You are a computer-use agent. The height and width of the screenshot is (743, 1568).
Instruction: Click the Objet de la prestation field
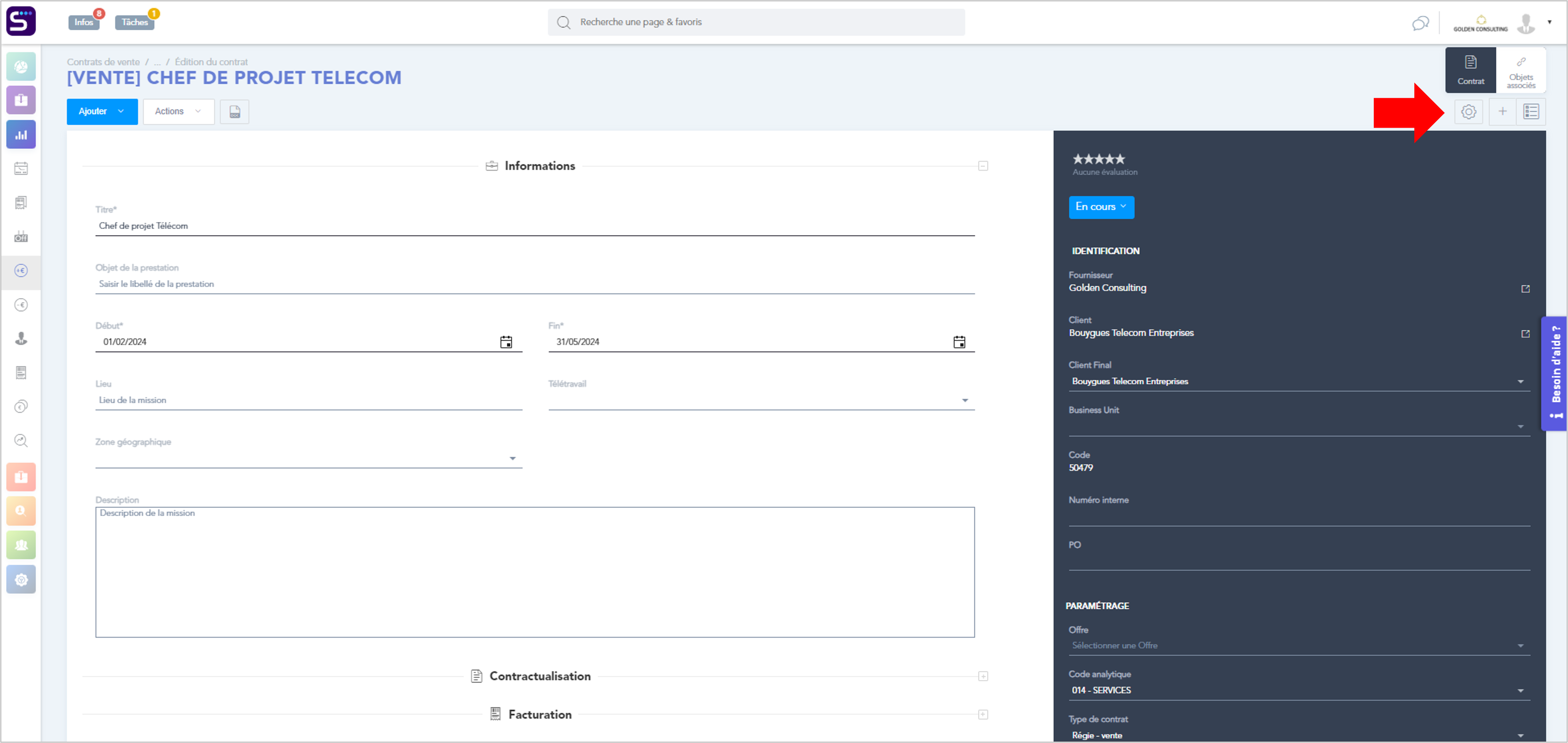coord(535,284)
